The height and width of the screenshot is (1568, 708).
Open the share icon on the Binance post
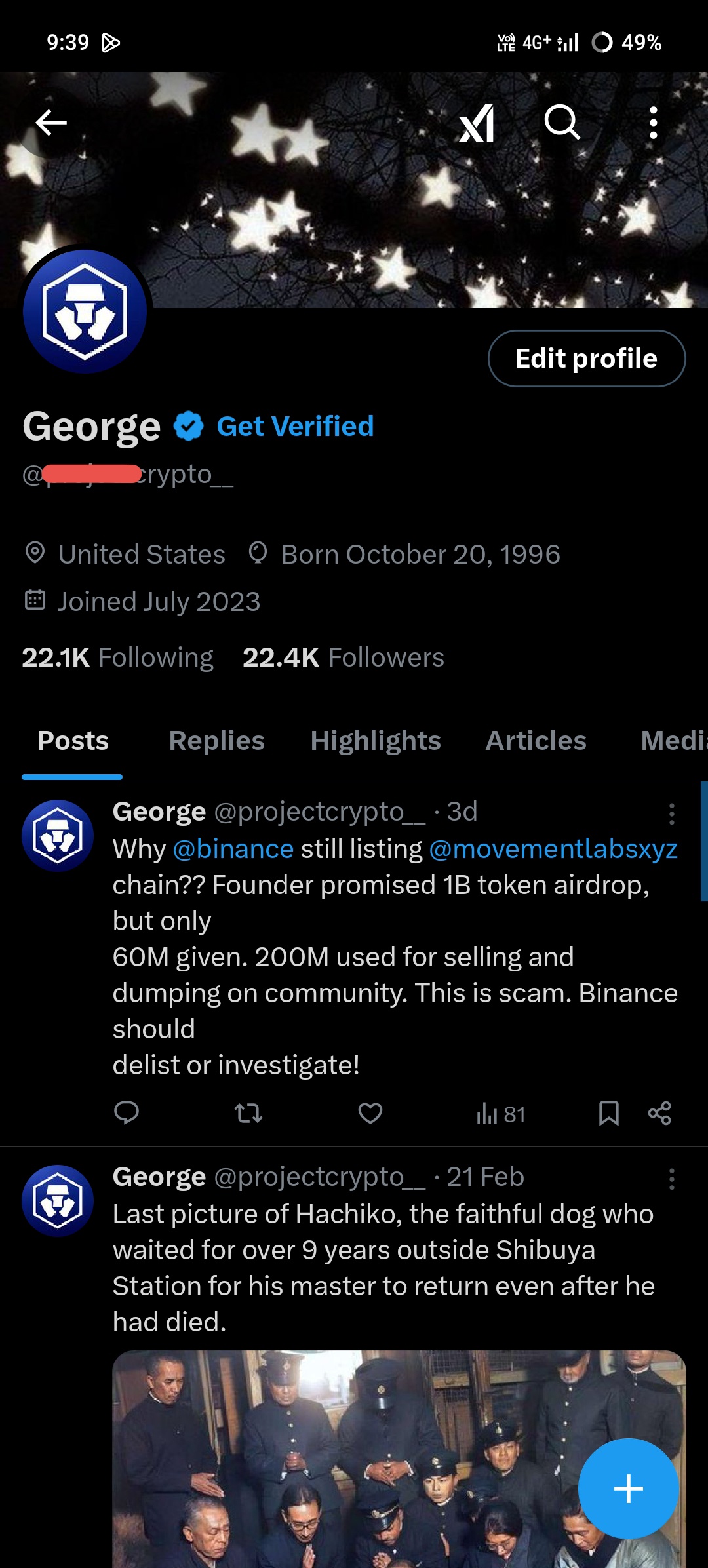click(659, 1112)
